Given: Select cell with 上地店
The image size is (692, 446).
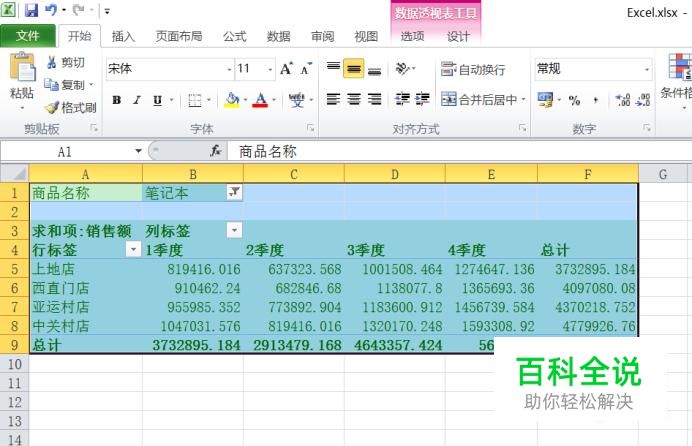Looking at the screenshot, I should click(86, 269).
